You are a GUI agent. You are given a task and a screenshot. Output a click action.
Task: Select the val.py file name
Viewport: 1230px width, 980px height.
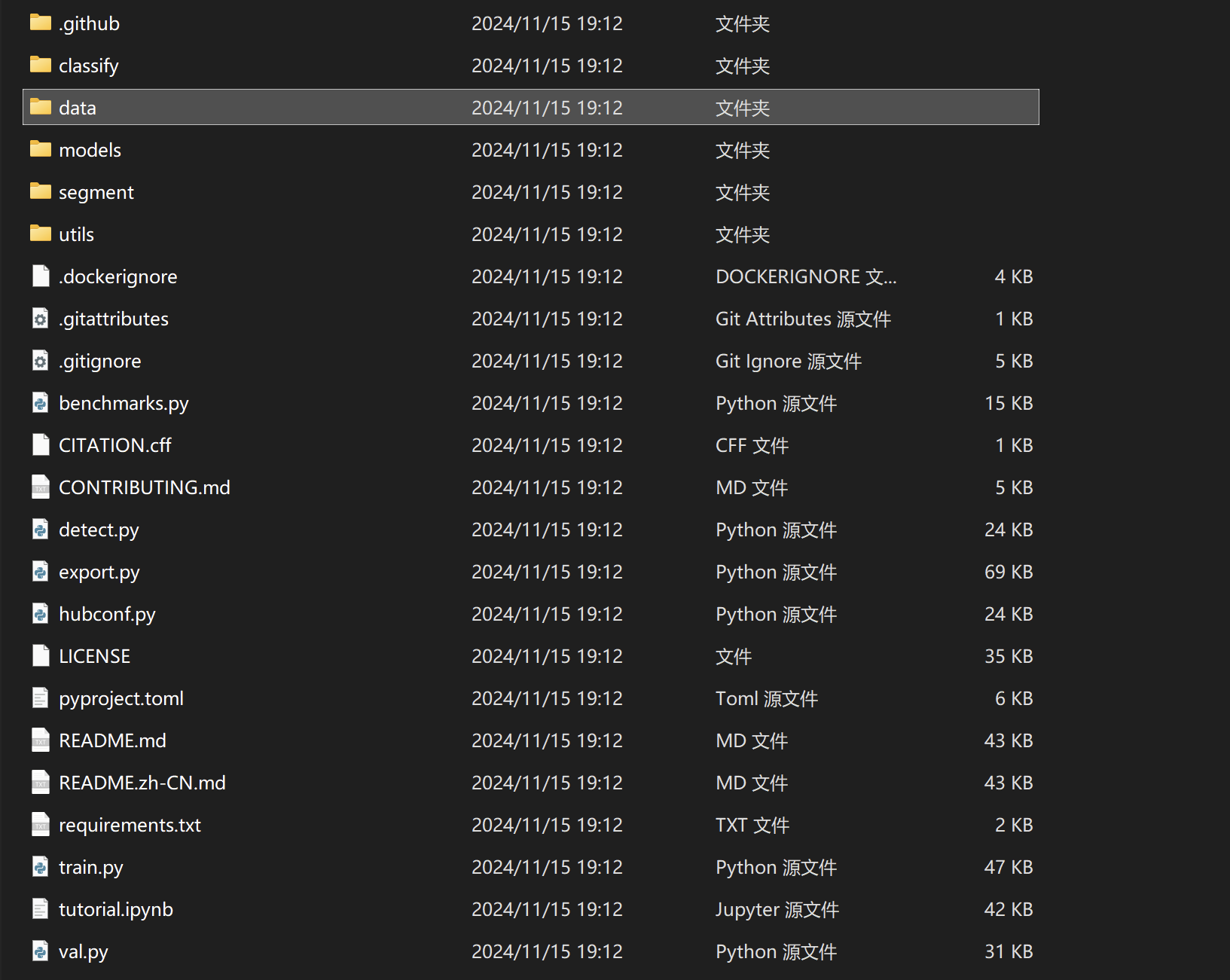(84, 952)
